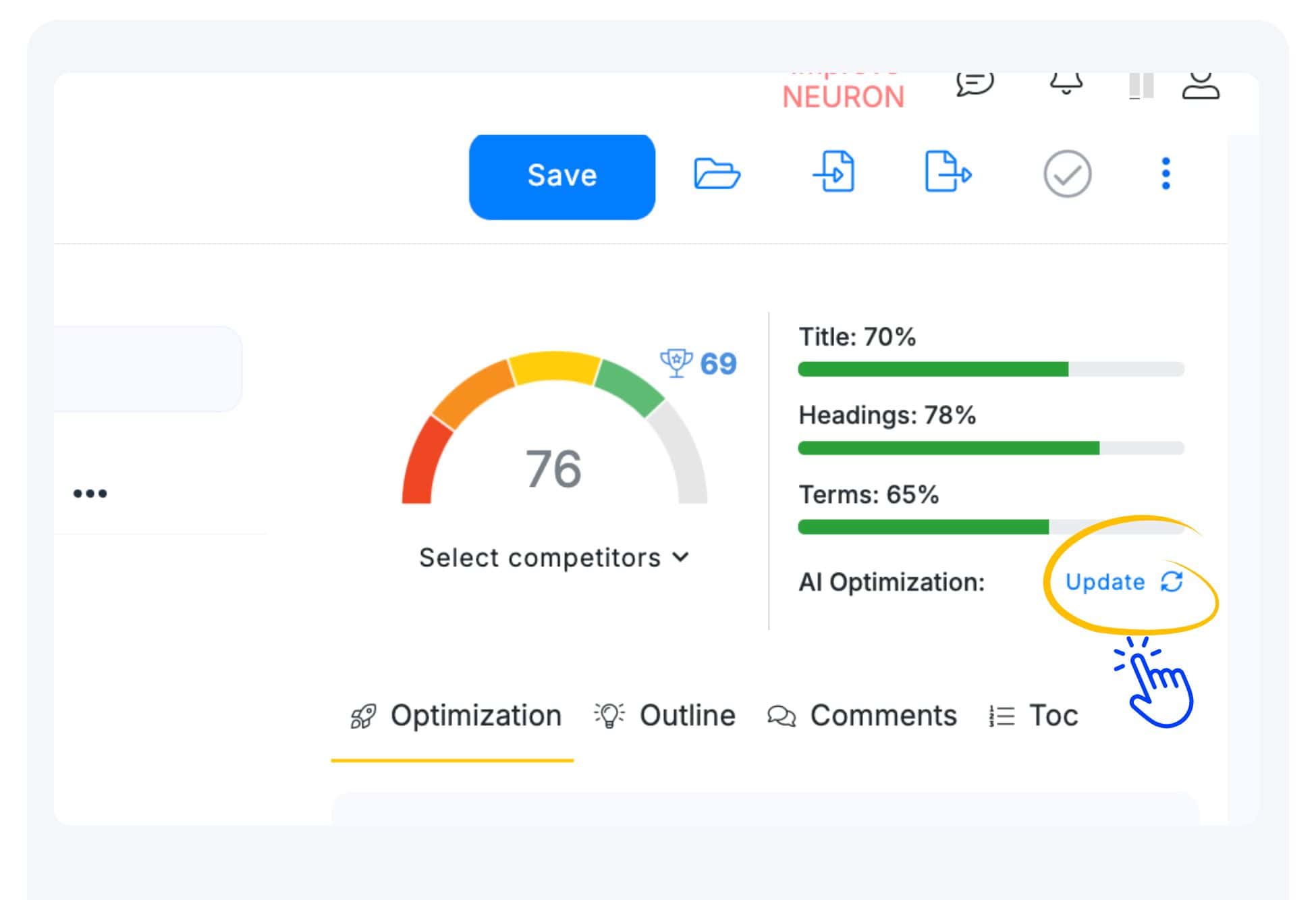Switch to the Optimization tab
Screen dimensions: 1316x900
(456, 716)
